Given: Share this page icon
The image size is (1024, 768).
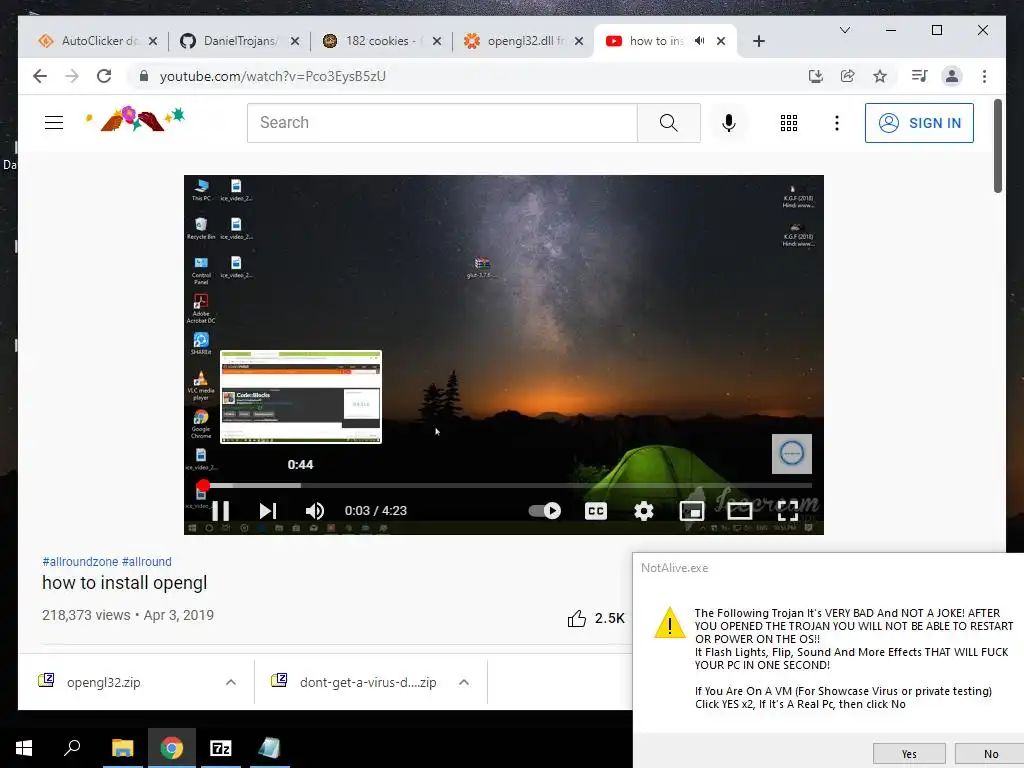Looking at the screenshot, I should [848, 76].
